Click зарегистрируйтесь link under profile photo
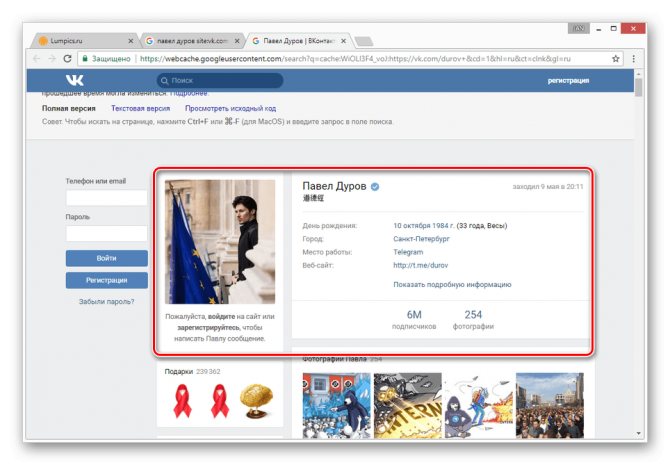 (208, 328)
